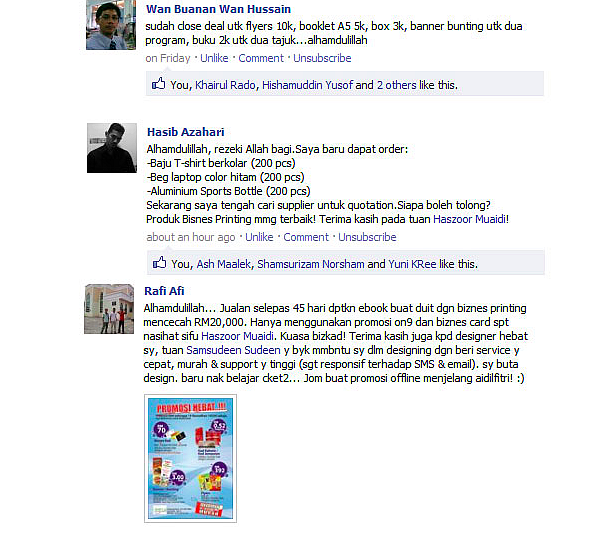Unsubscribe from Wan Buanan's post
This screenshot has width=614, height=537.
(322, 58)
